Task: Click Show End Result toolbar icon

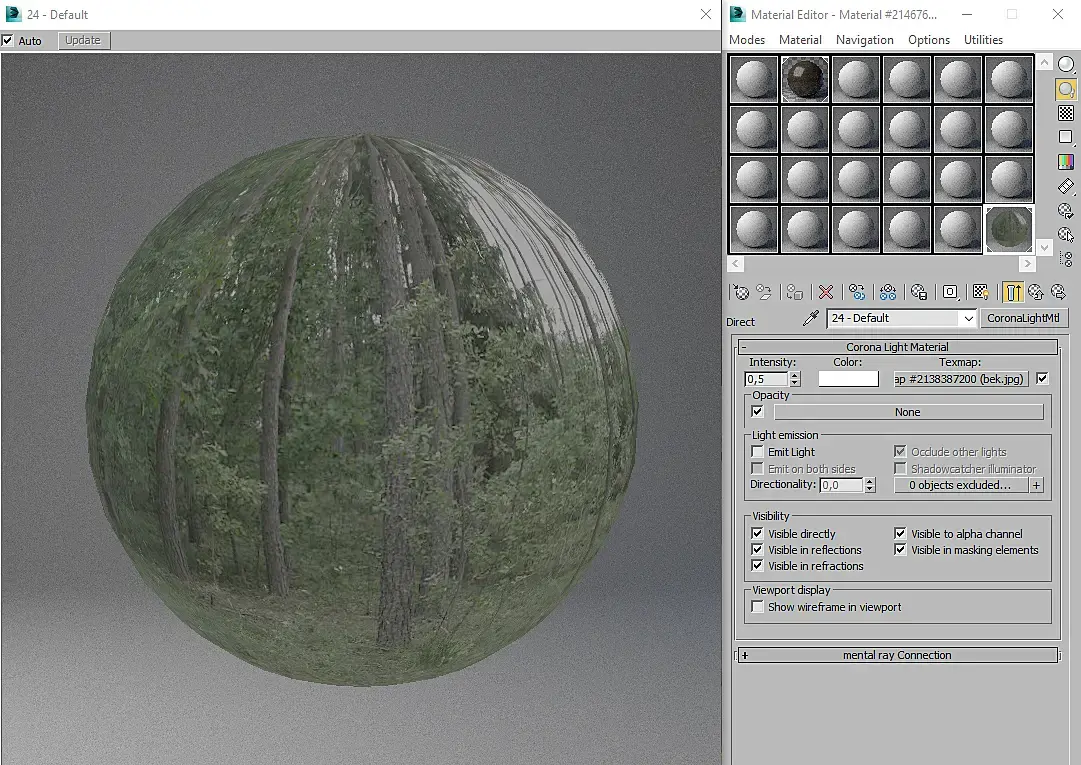Action: point(1013,292)
